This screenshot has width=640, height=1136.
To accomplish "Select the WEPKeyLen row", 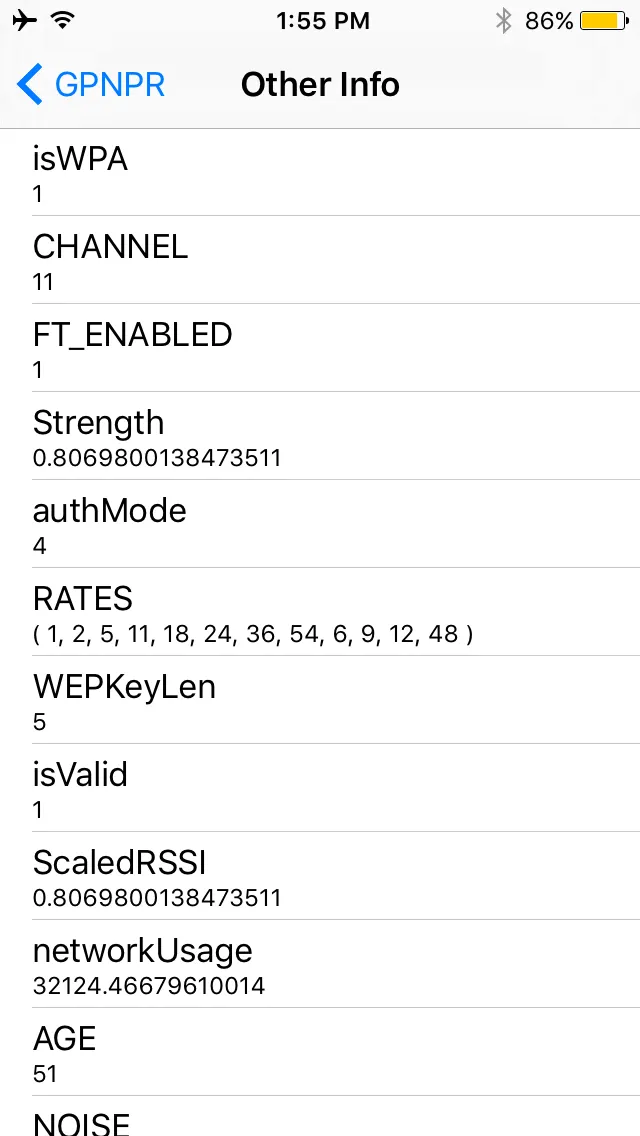I will click(x=320, y=700).
